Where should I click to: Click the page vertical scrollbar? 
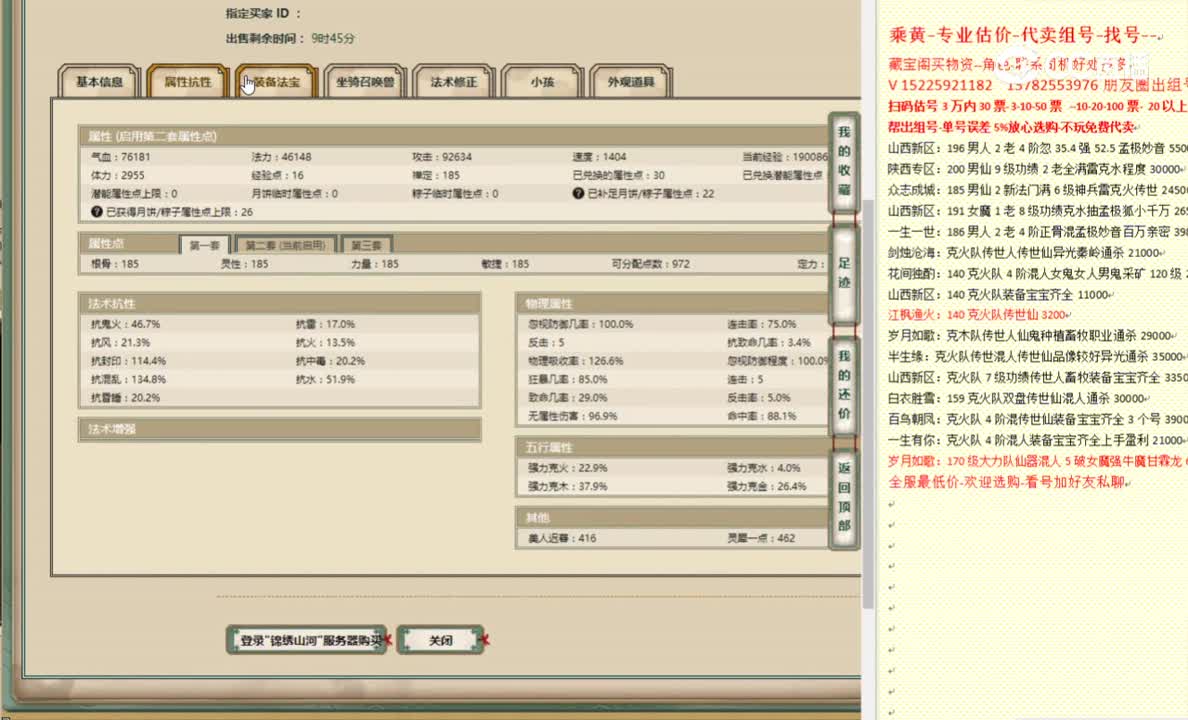(x=868, y=402)
